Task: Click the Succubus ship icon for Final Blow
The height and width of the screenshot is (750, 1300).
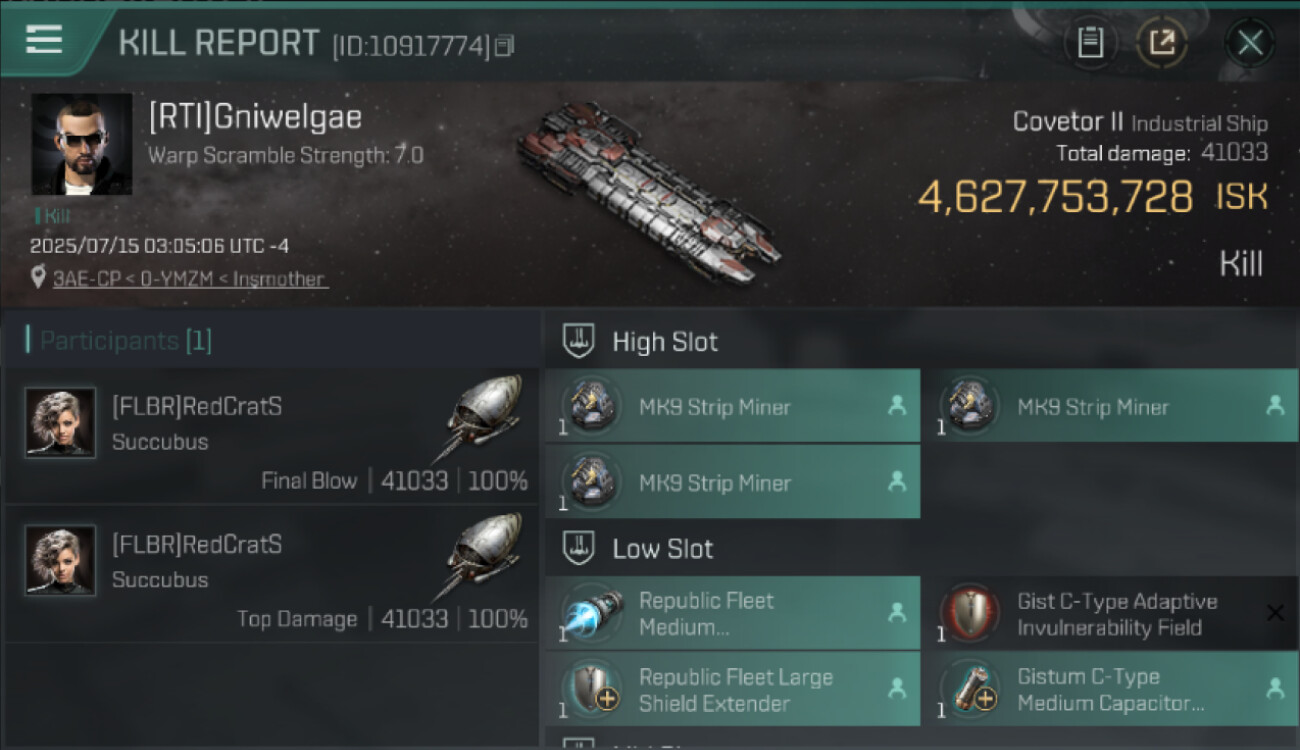Action: (482, 416)
